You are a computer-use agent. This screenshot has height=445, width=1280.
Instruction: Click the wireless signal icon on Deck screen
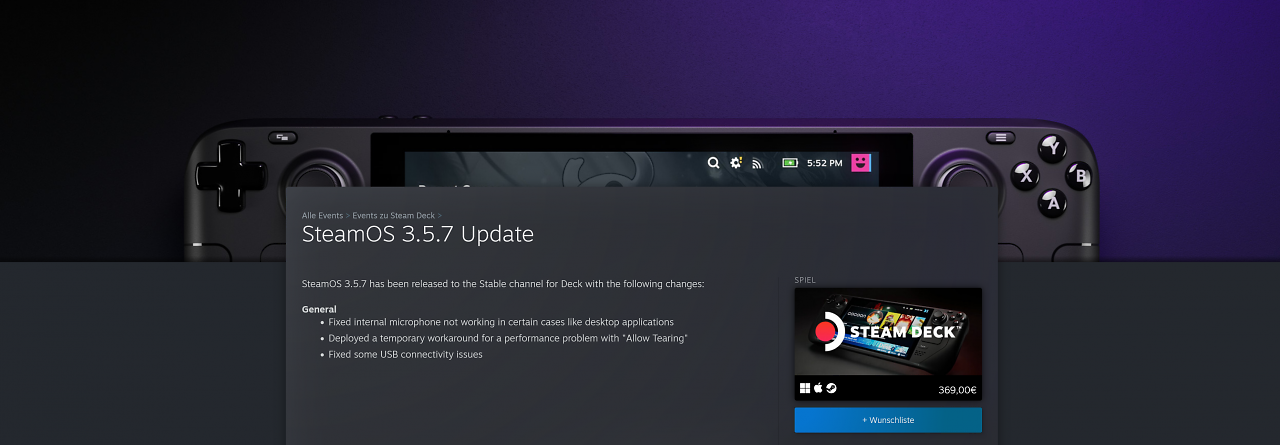[x=757, y=163]
